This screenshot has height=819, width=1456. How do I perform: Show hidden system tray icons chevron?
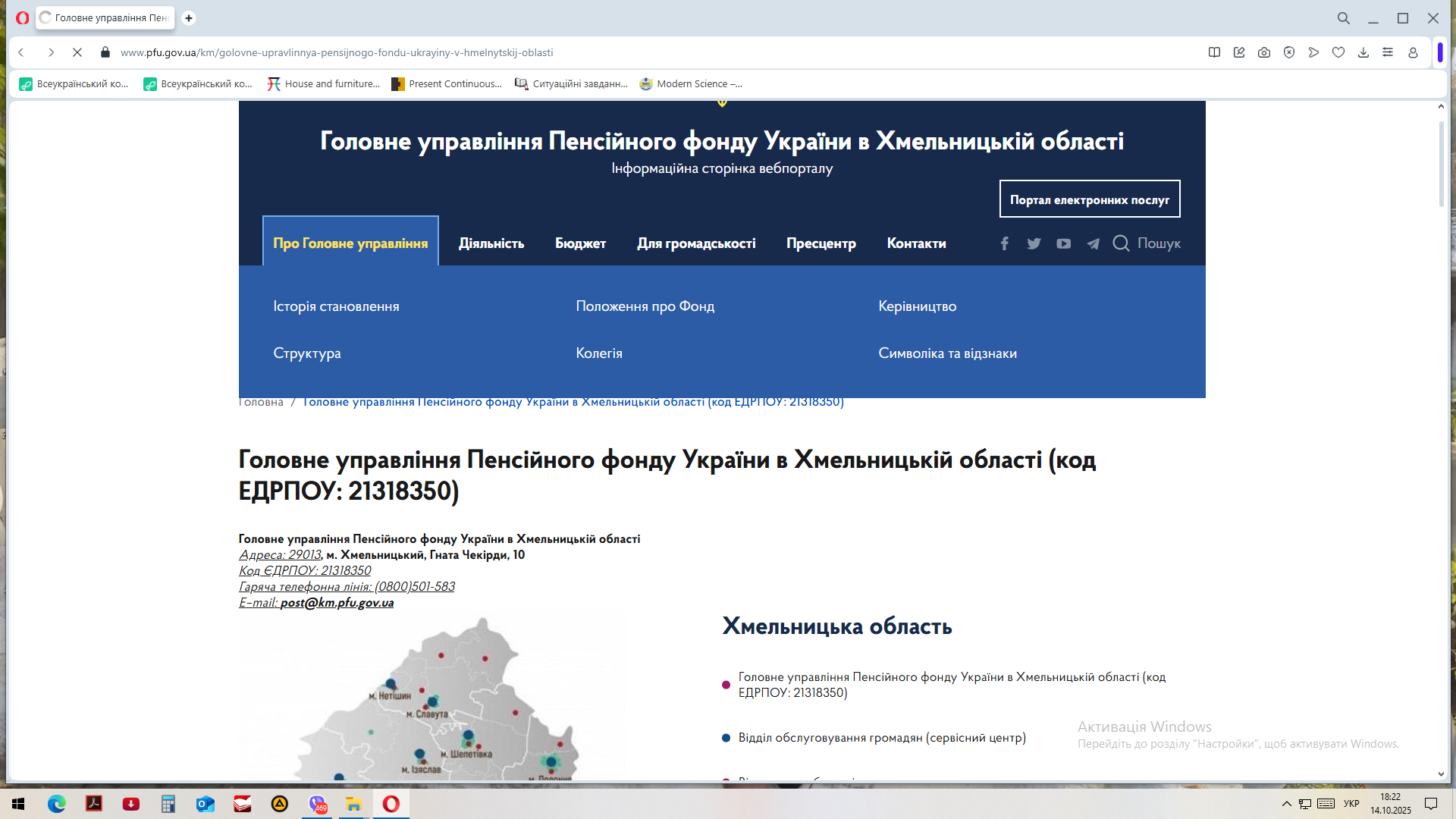pos(1286,804)
